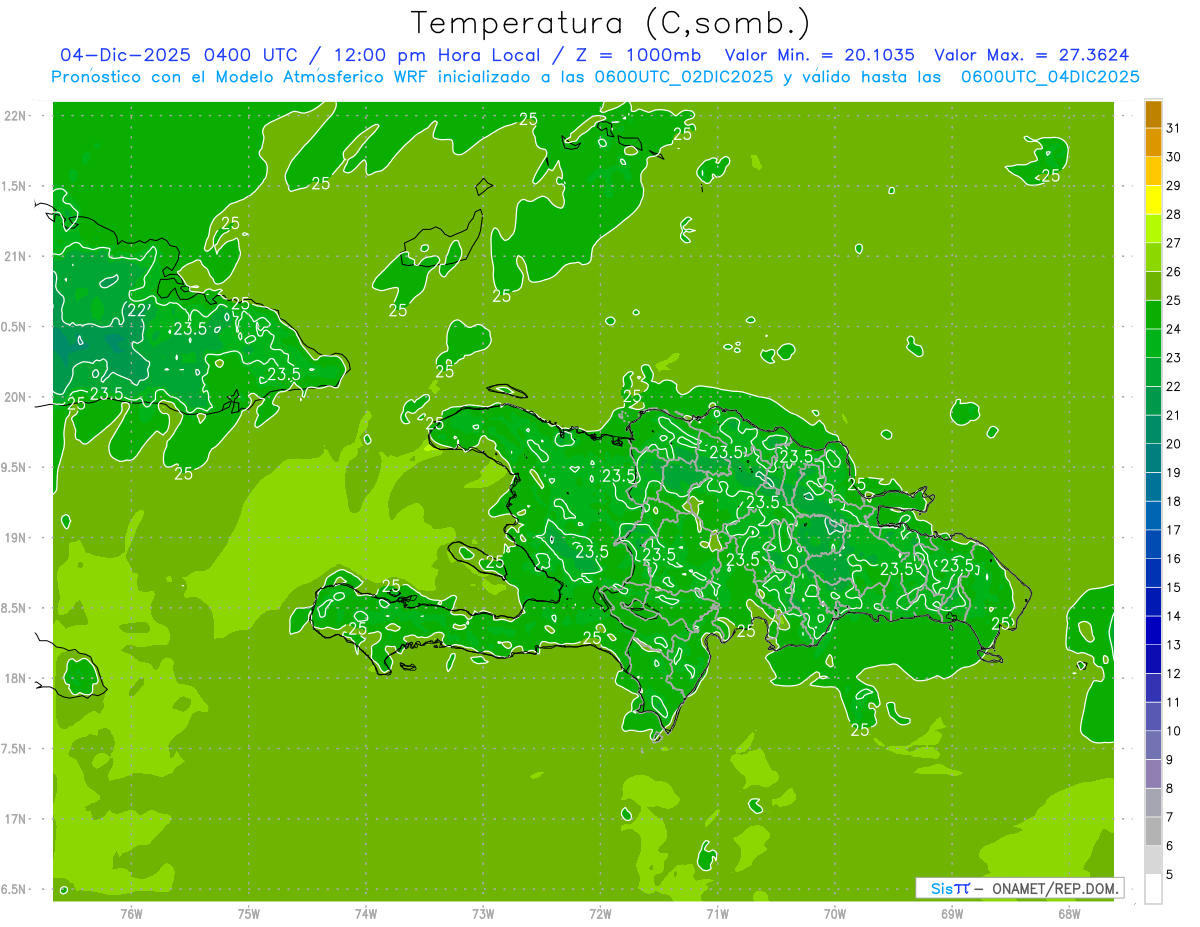This screenshot has width=1200, height=927.
Task: Click the 25 contour label near 22N 72.5W
Action: [528, 119]
